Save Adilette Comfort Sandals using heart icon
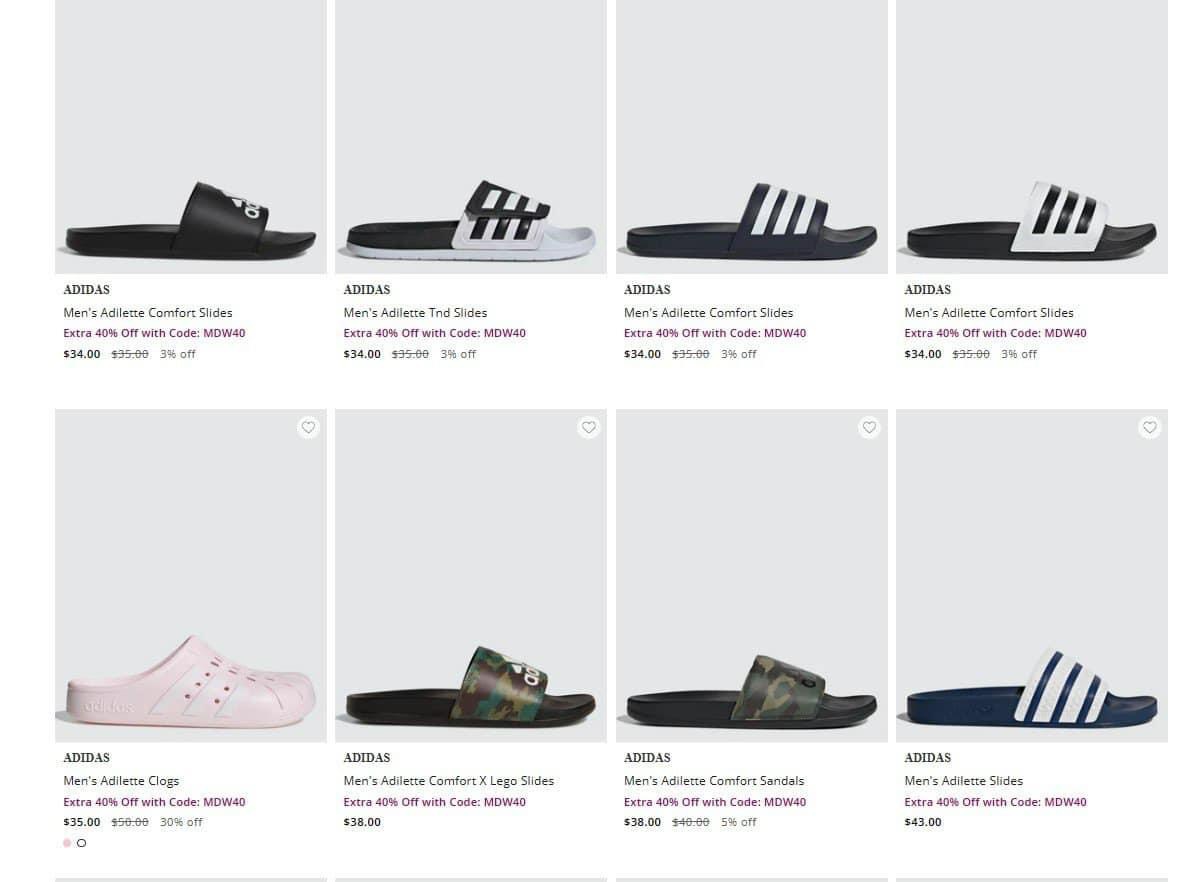Screen dimensions: 1190x882 click(869, 428)
